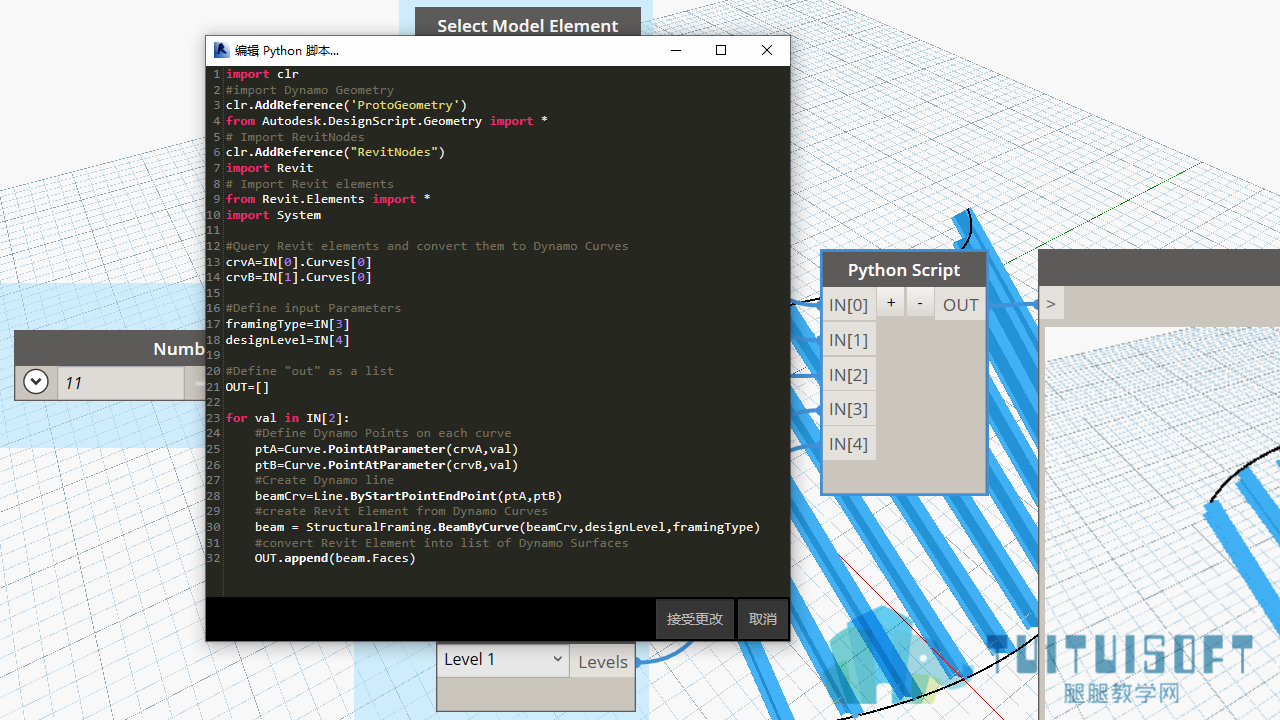Place cursor on clr.AddReference('ProtoGeometry') line
Image resolution: width=1280 pixels, height=720 pixels.
[x=346, y=105]
